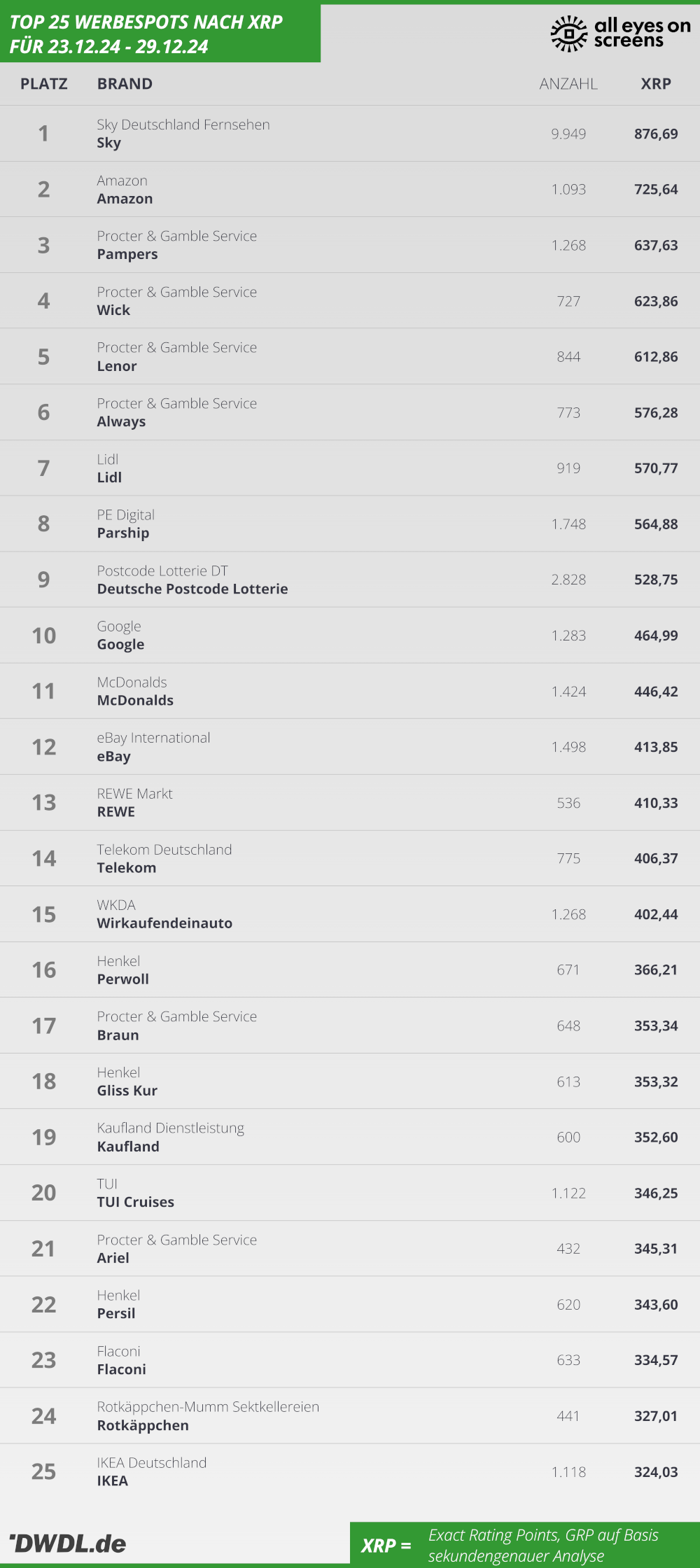Click Rotkäppchen-Mumm Sektkellereien company text
Screen dimensions: 700x1568
pyautogui.click(x=208, y=1407)
